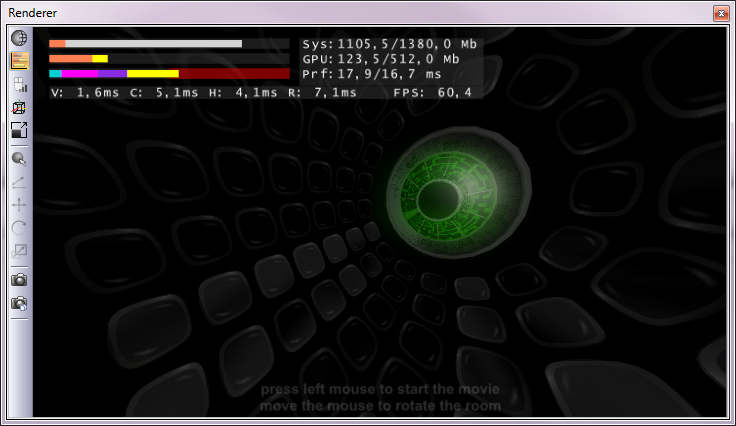This screenshot has width=736, height=426.
Task: Click the multicolored Prf timing bar
Action: click(x=168, y=74)
